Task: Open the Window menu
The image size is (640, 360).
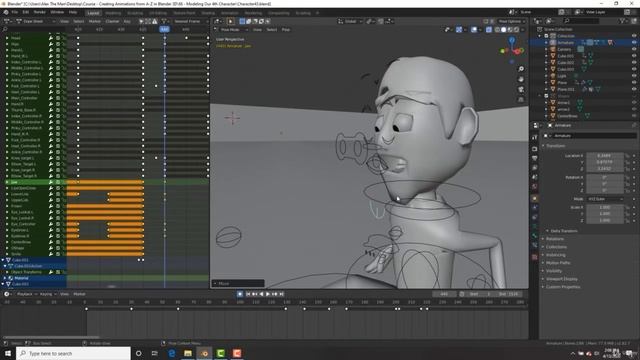Action: (57, 12)
